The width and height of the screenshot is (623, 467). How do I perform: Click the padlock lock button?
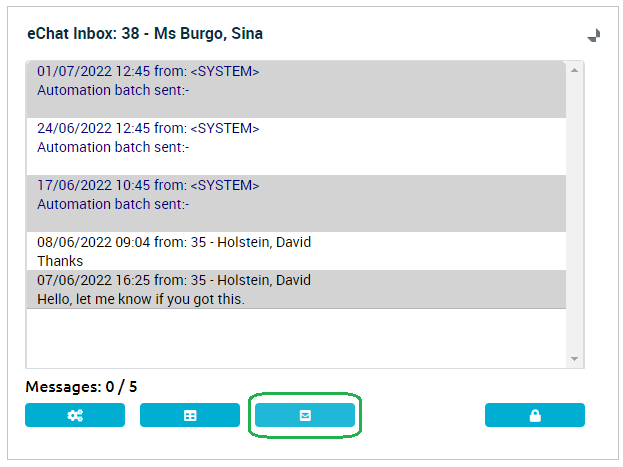click(535, 415)
